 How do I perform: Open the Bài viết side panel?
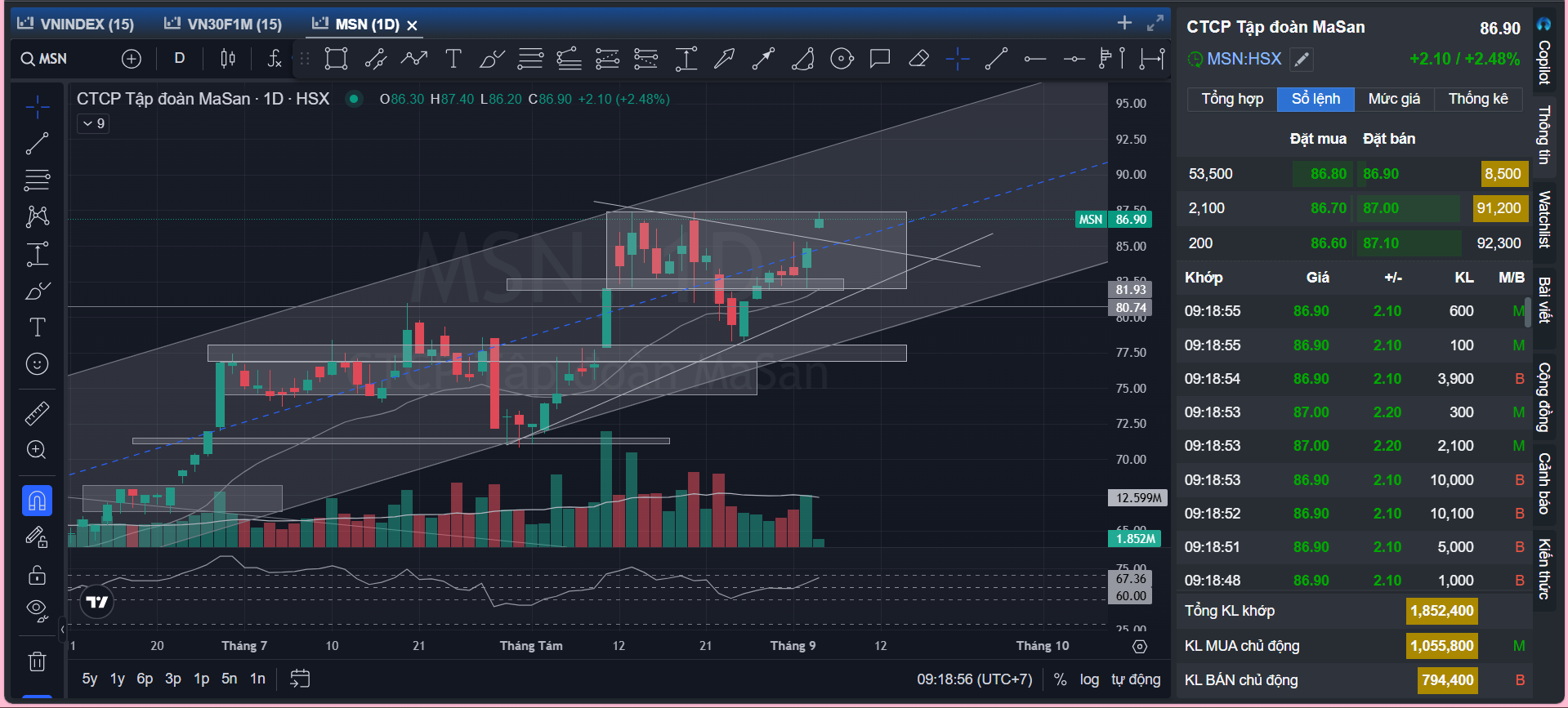(x=1543, y=301)
